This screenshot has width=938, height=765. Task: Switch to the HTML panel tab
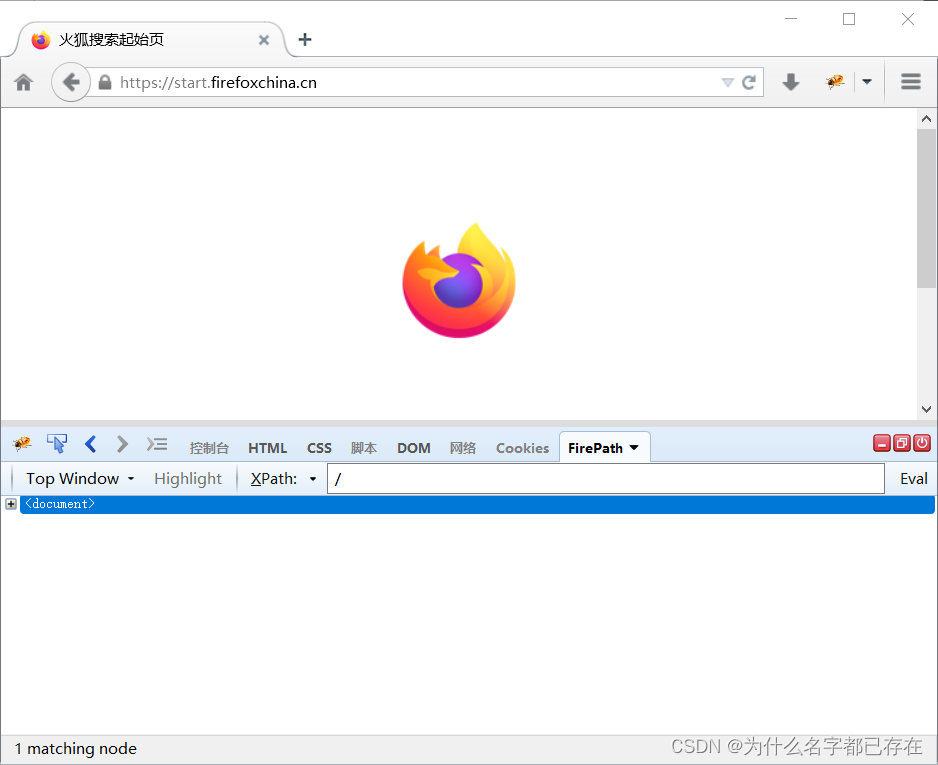point(267,448)
